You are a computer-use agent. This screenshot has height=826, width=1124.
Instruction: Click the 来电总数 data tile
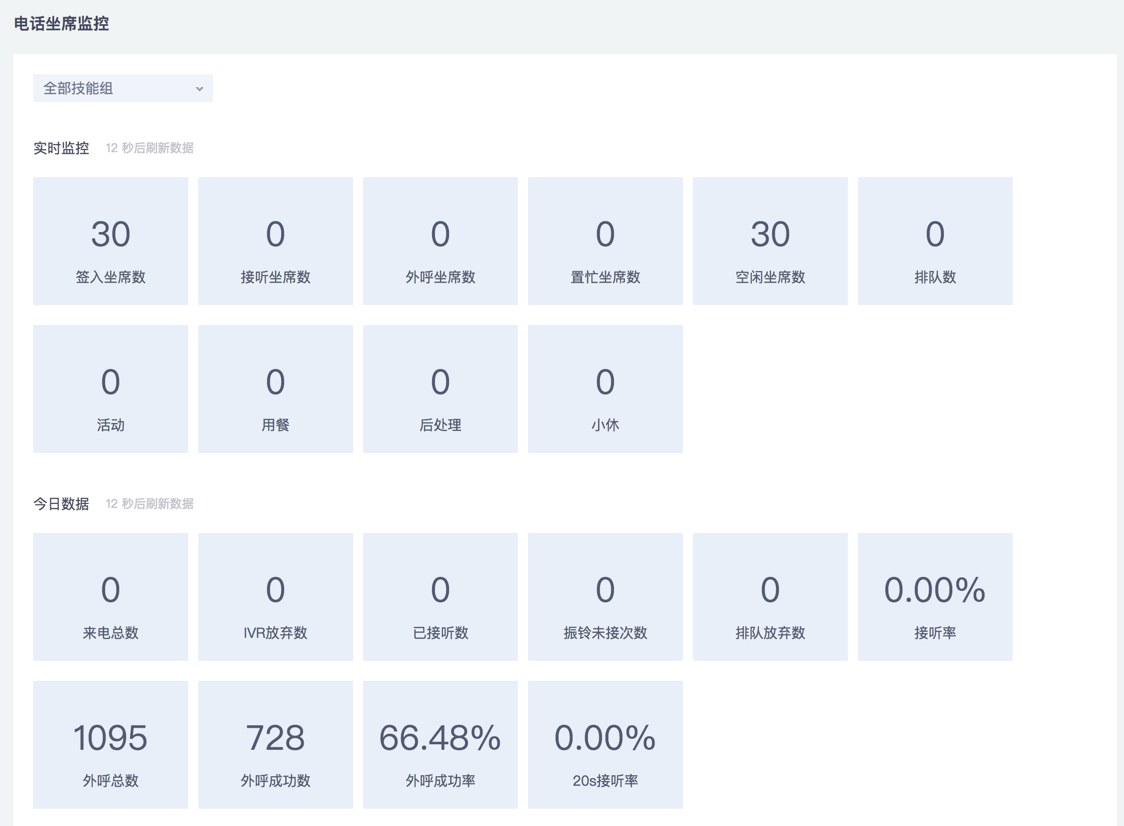click(x=110, y=597)
